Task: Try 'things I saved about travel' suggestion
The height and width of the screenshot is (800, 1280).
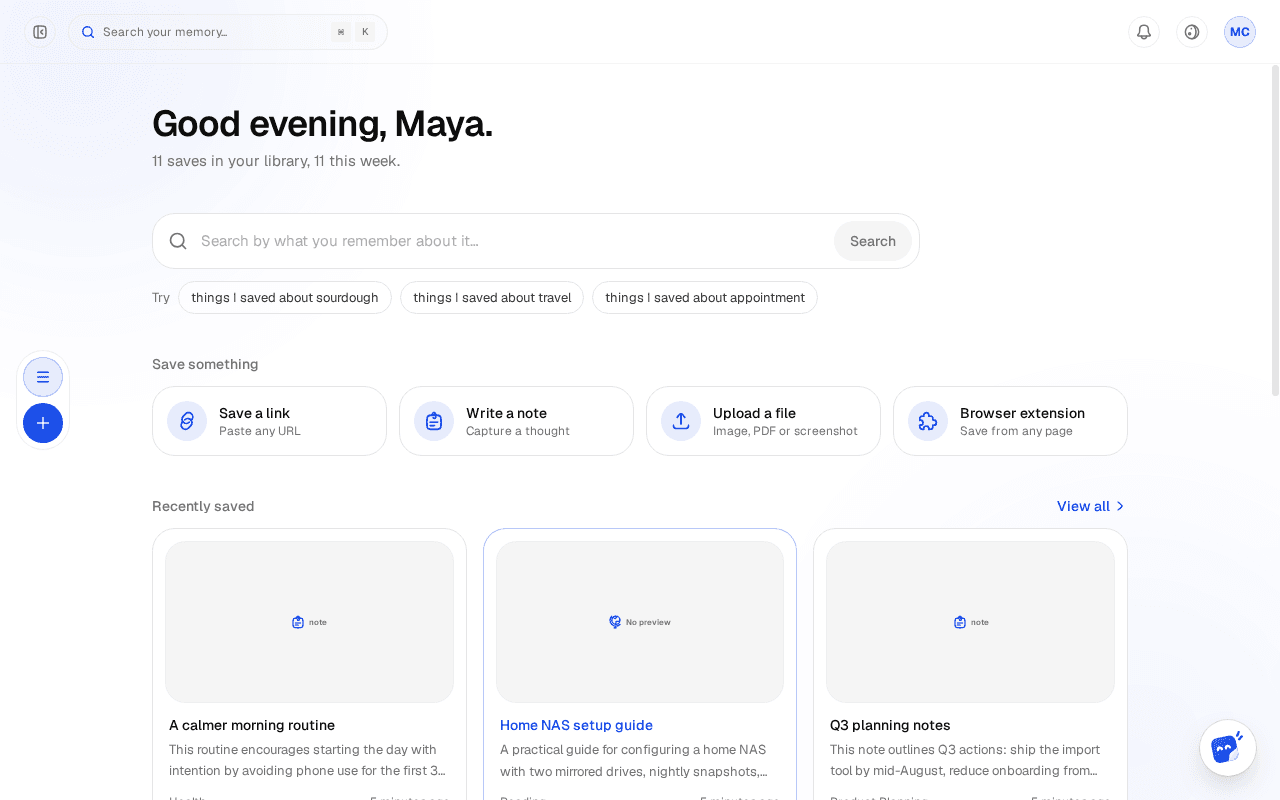Action: coord(492,297)
